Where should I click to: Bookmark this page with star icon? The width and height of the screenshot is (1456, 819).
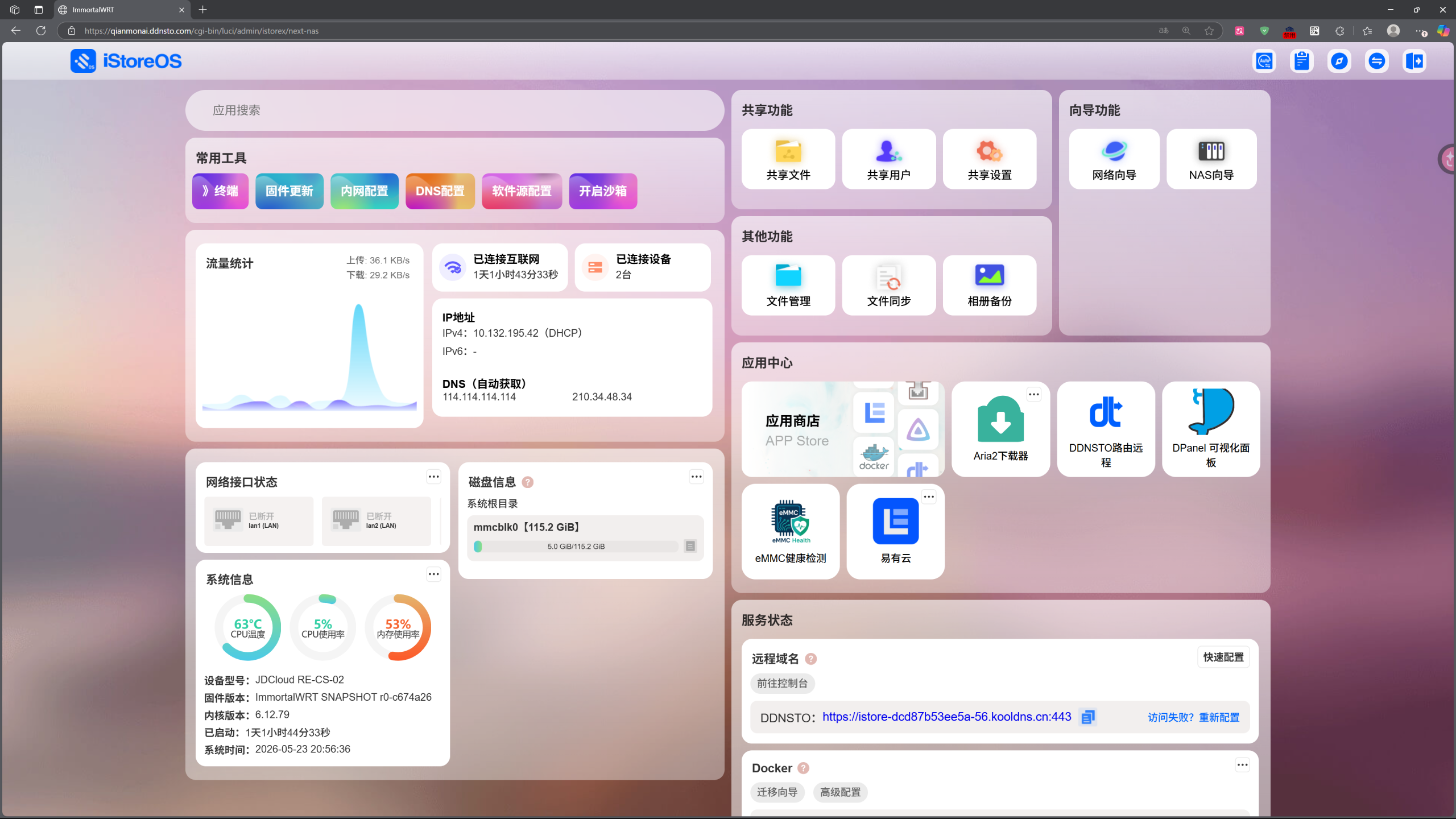(x=1209, y=31)
